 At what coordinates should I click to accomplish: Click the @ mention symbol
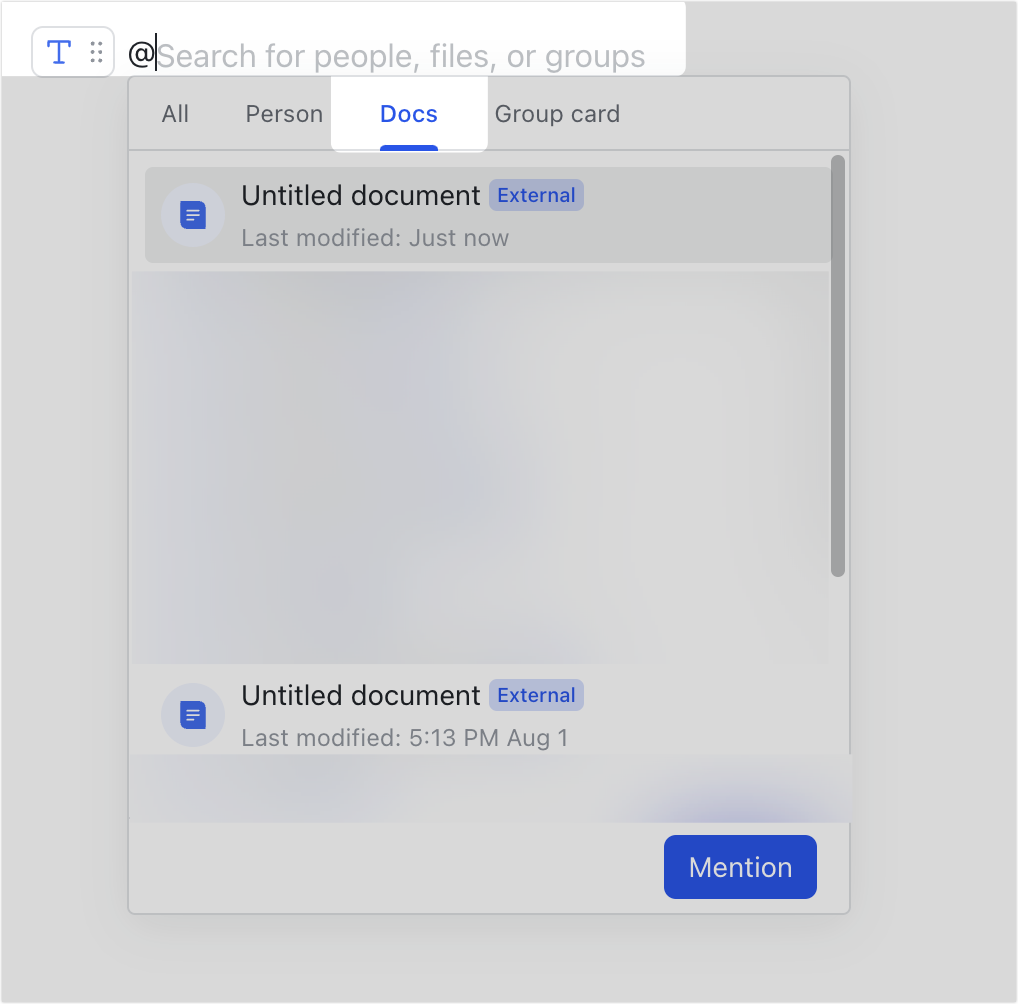coord(143,55)
